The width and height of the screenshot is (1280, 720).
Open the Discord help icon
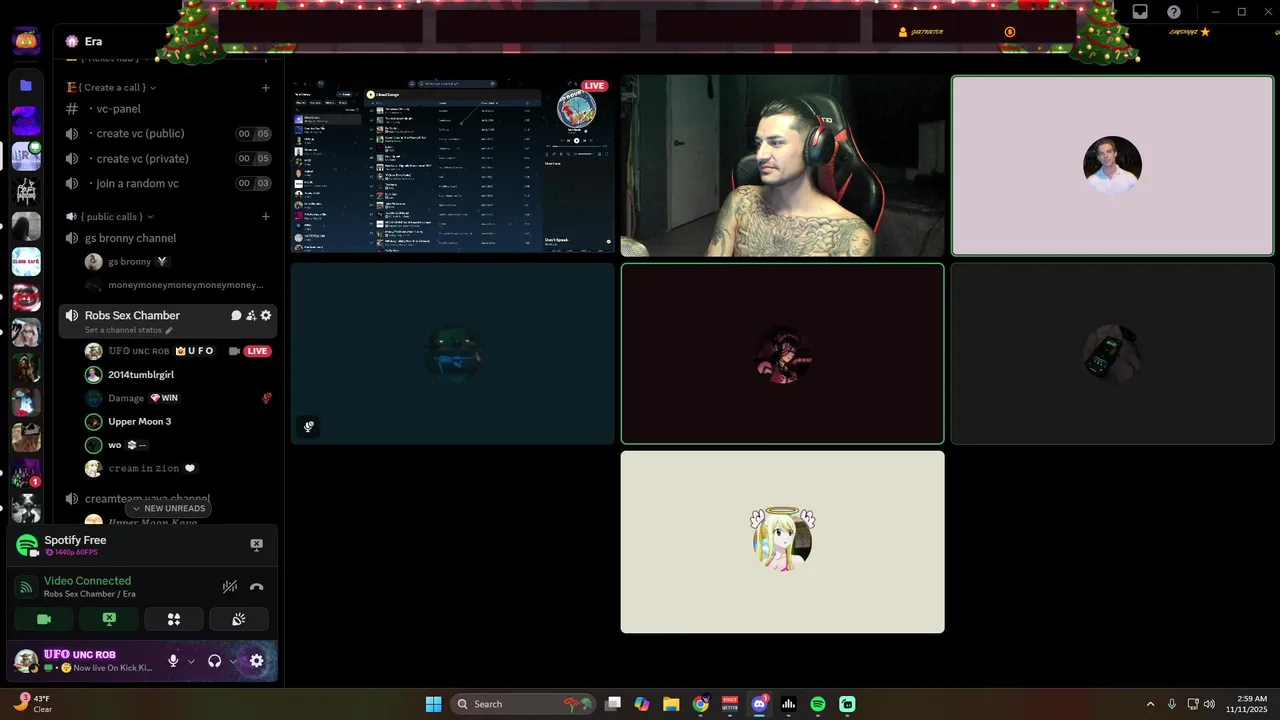pos(1174,12)
